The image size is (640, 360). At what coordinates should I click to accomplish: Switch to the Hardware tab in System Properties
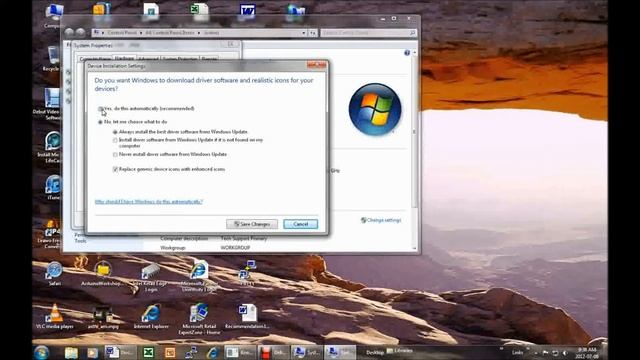(x=124, y=58)
